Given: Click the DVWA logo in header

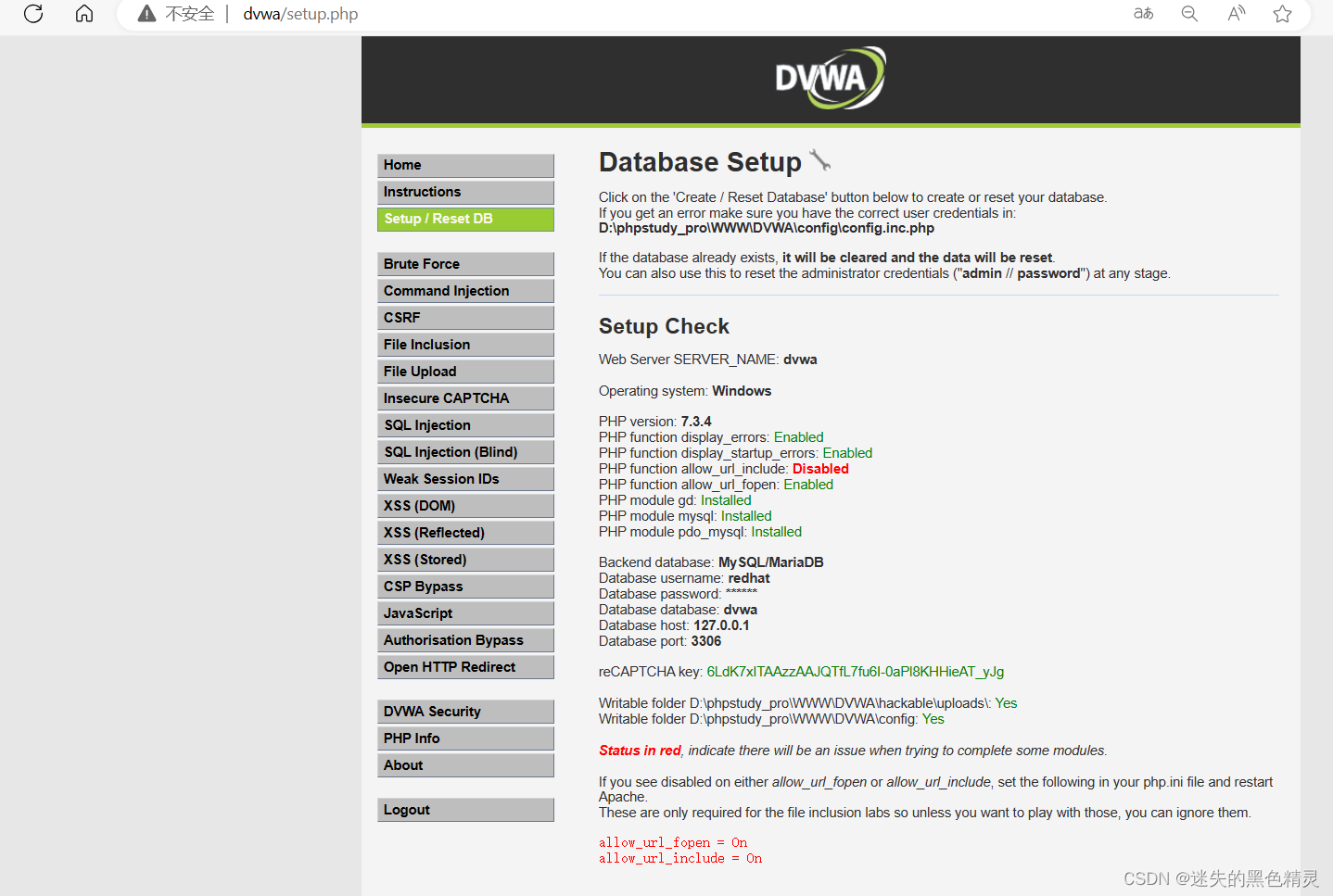Looking at the screenshot, I should pyautogui.click(x=830, y=79).
